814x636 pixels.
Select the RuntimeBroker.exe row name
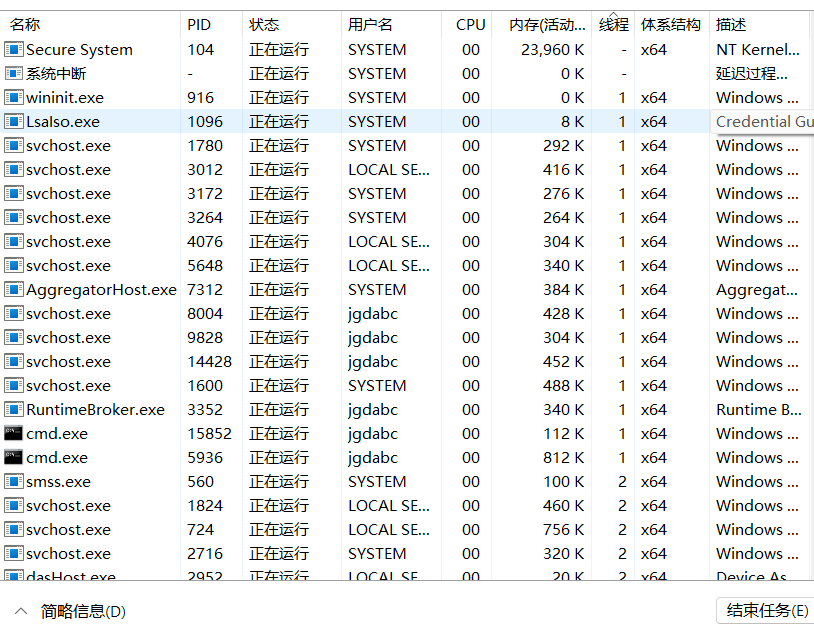pos(96,410)
